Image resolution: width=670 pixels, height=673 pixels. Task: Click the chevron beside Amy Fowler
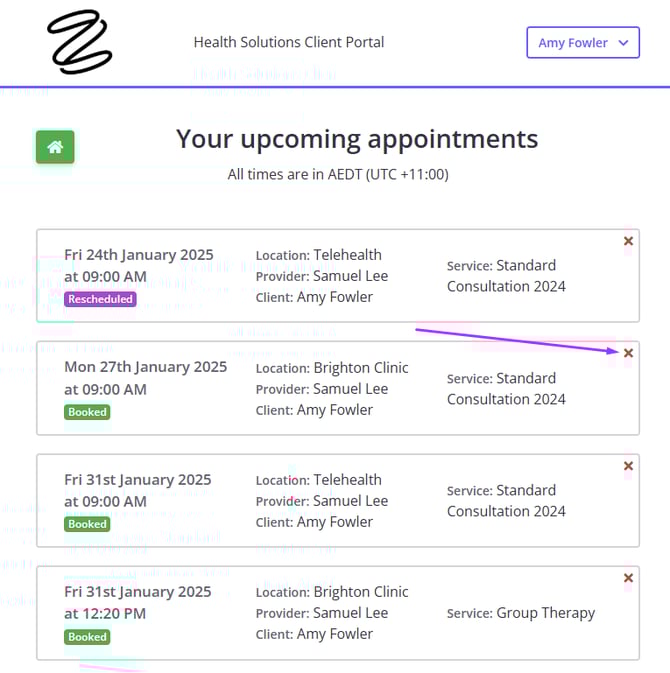623,43
